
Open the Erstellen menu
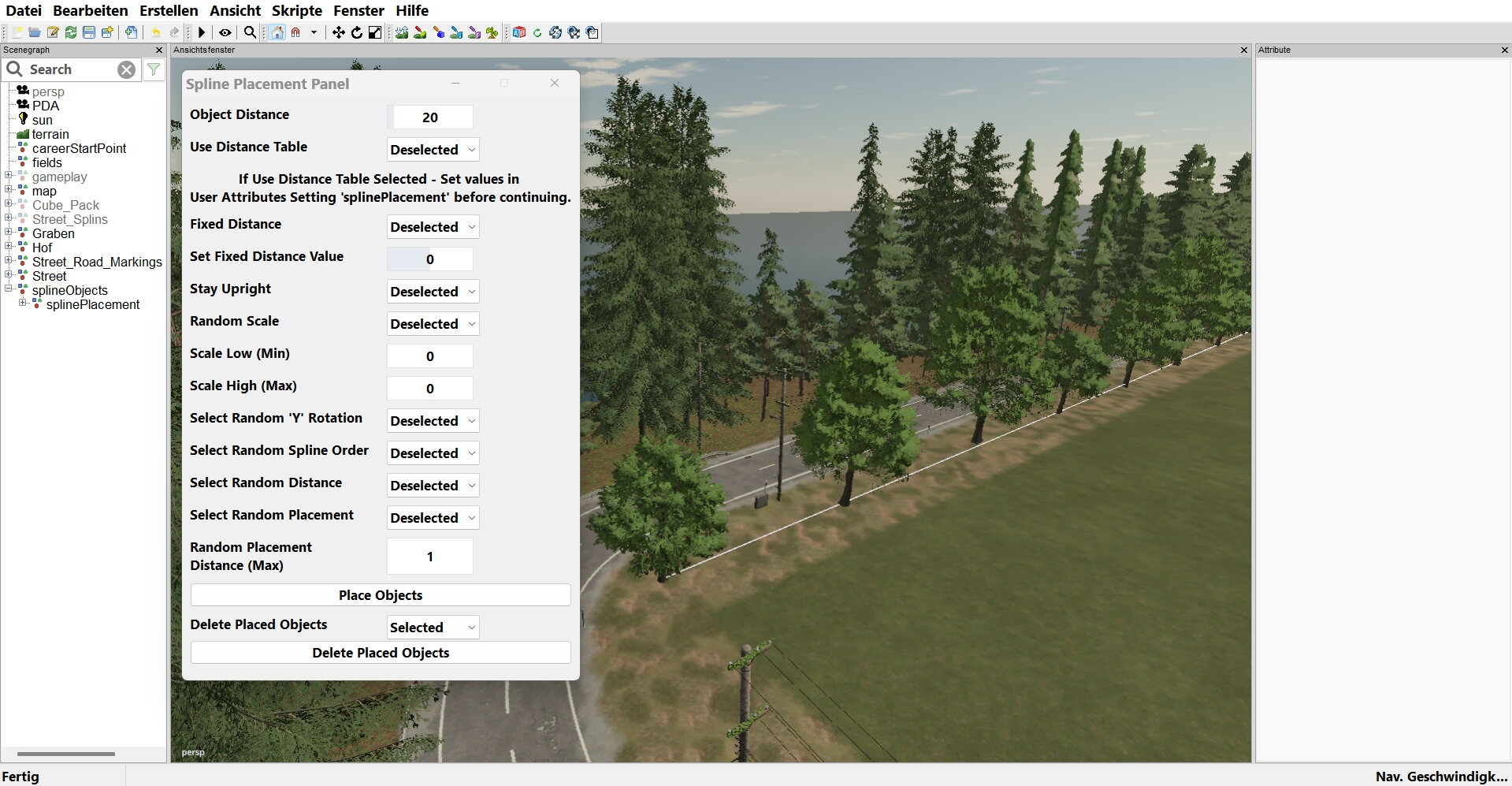pyautogui.click(x=169, y=10)
